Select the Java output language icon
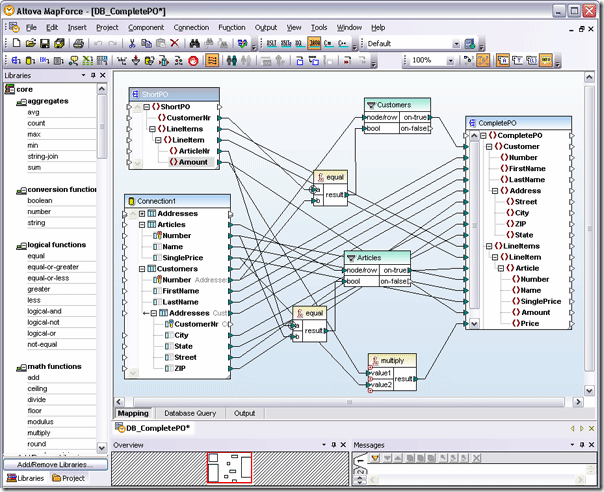 coord(314,44)
